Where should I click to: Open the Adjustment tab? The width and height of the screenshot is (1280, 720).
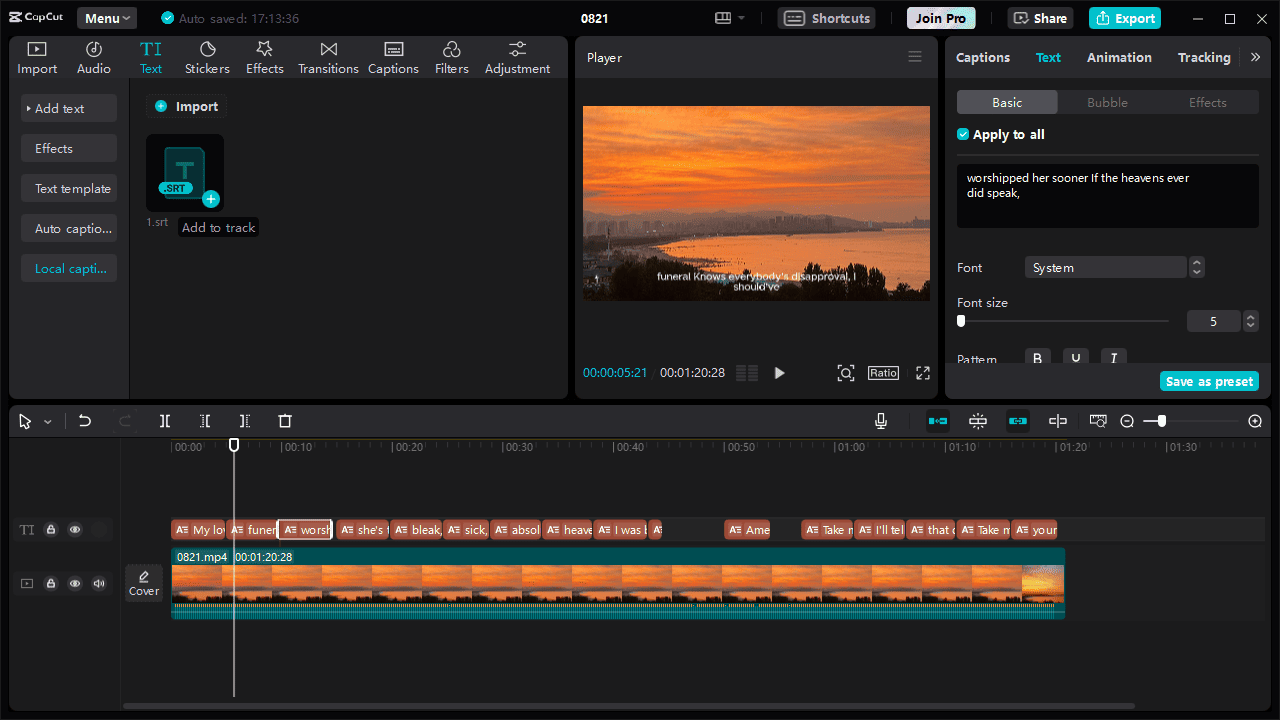517,58
